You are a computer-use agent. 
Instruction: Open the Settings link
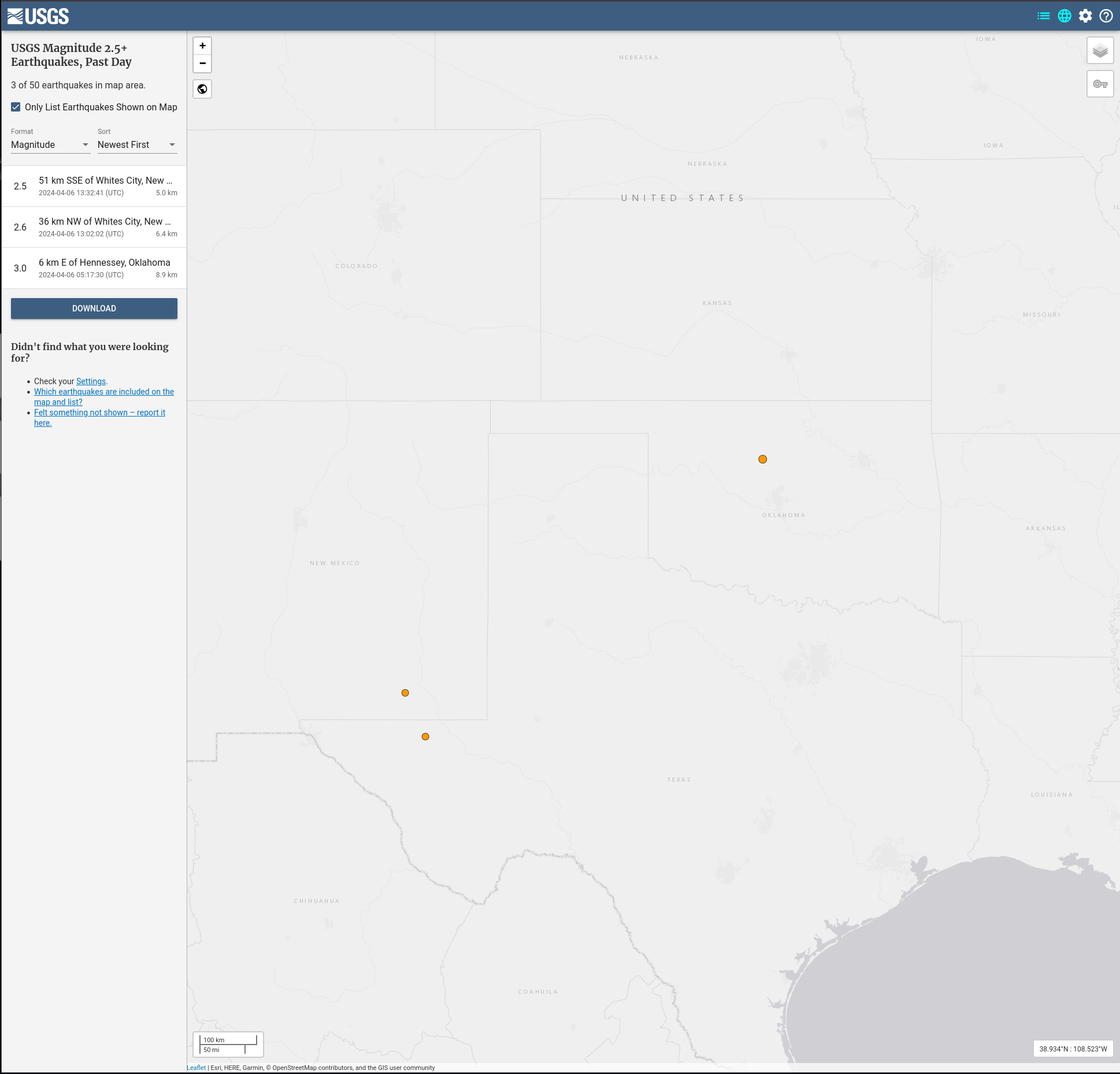(x=91, y=381)
